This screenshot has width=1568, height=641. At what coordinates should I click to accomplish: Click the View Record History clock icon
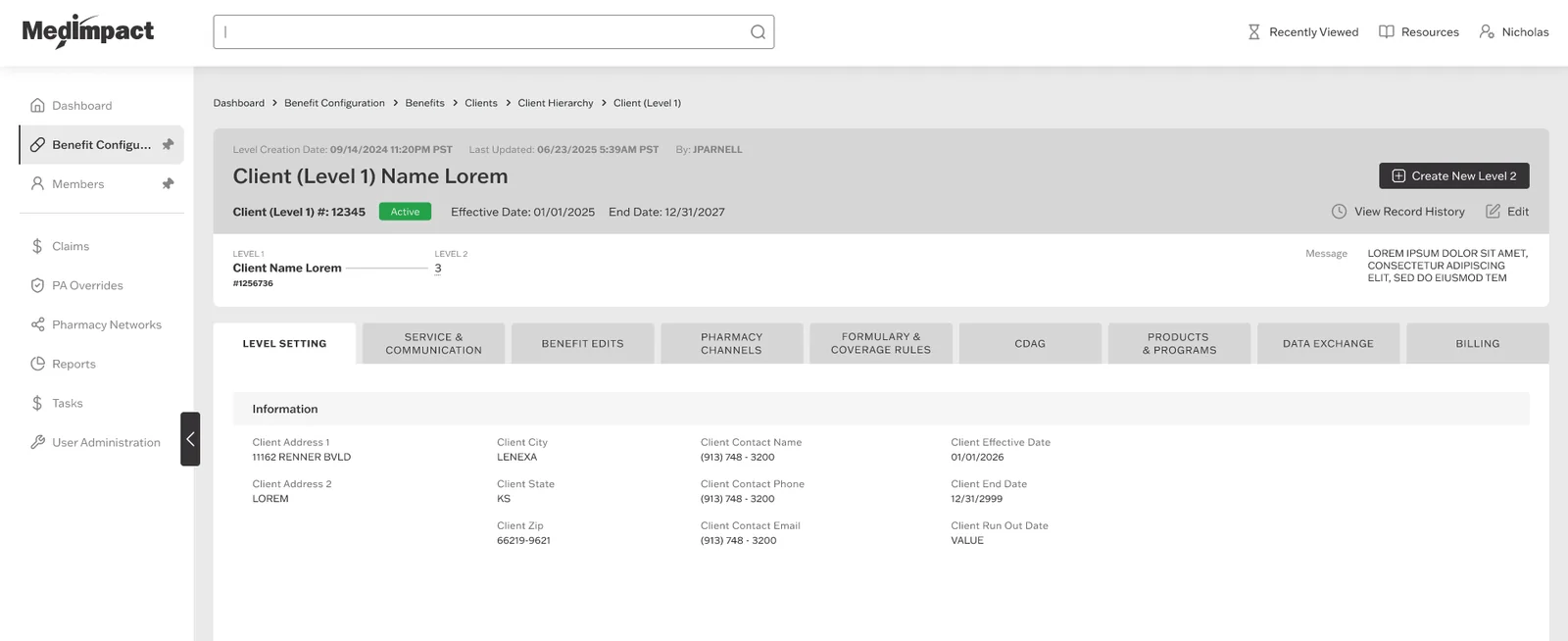[x=1339, y=212]
